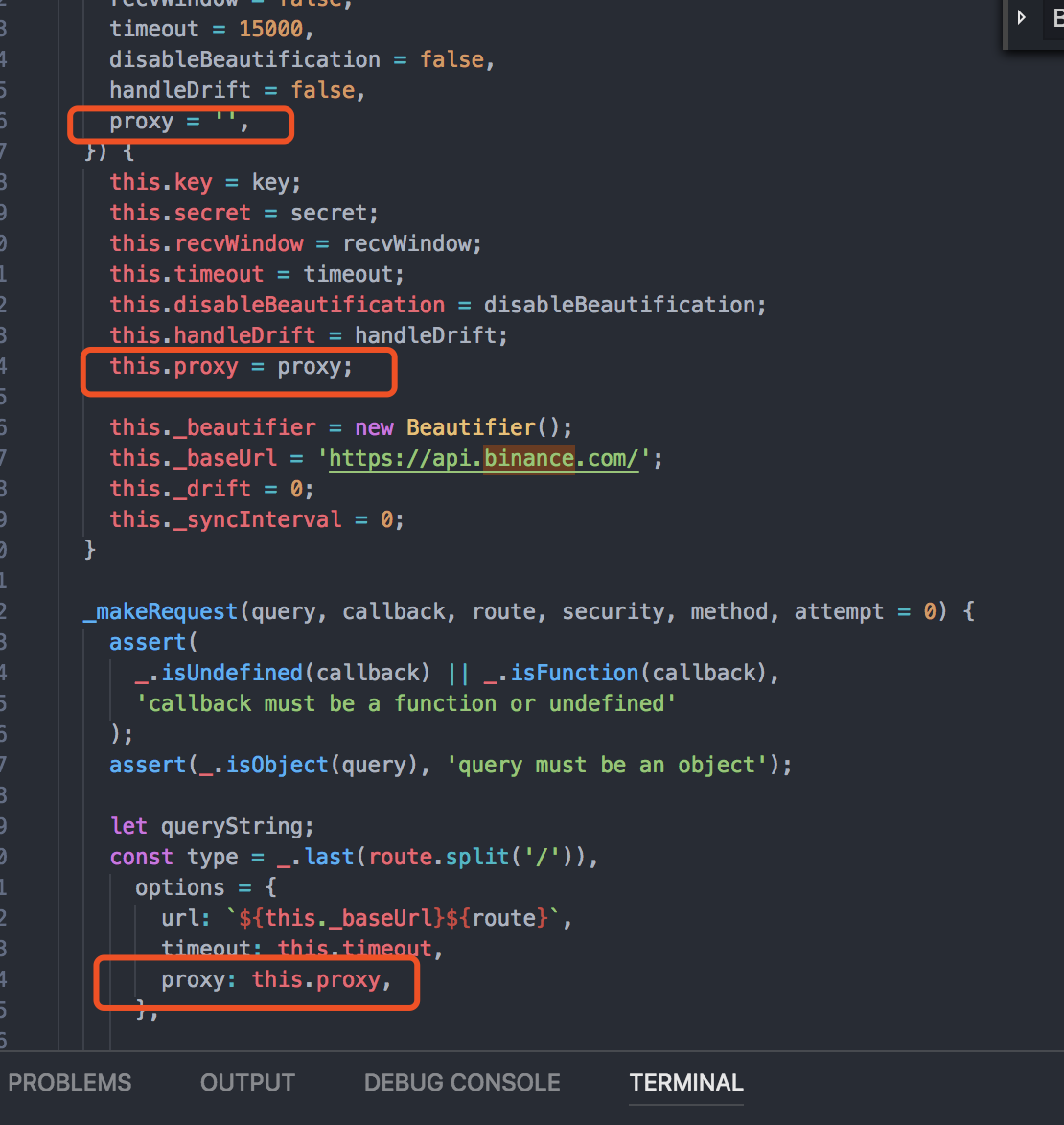Click the 'Beautifier' class name
This screenshot has width=1064, height=1125.
tap(471, 427)
